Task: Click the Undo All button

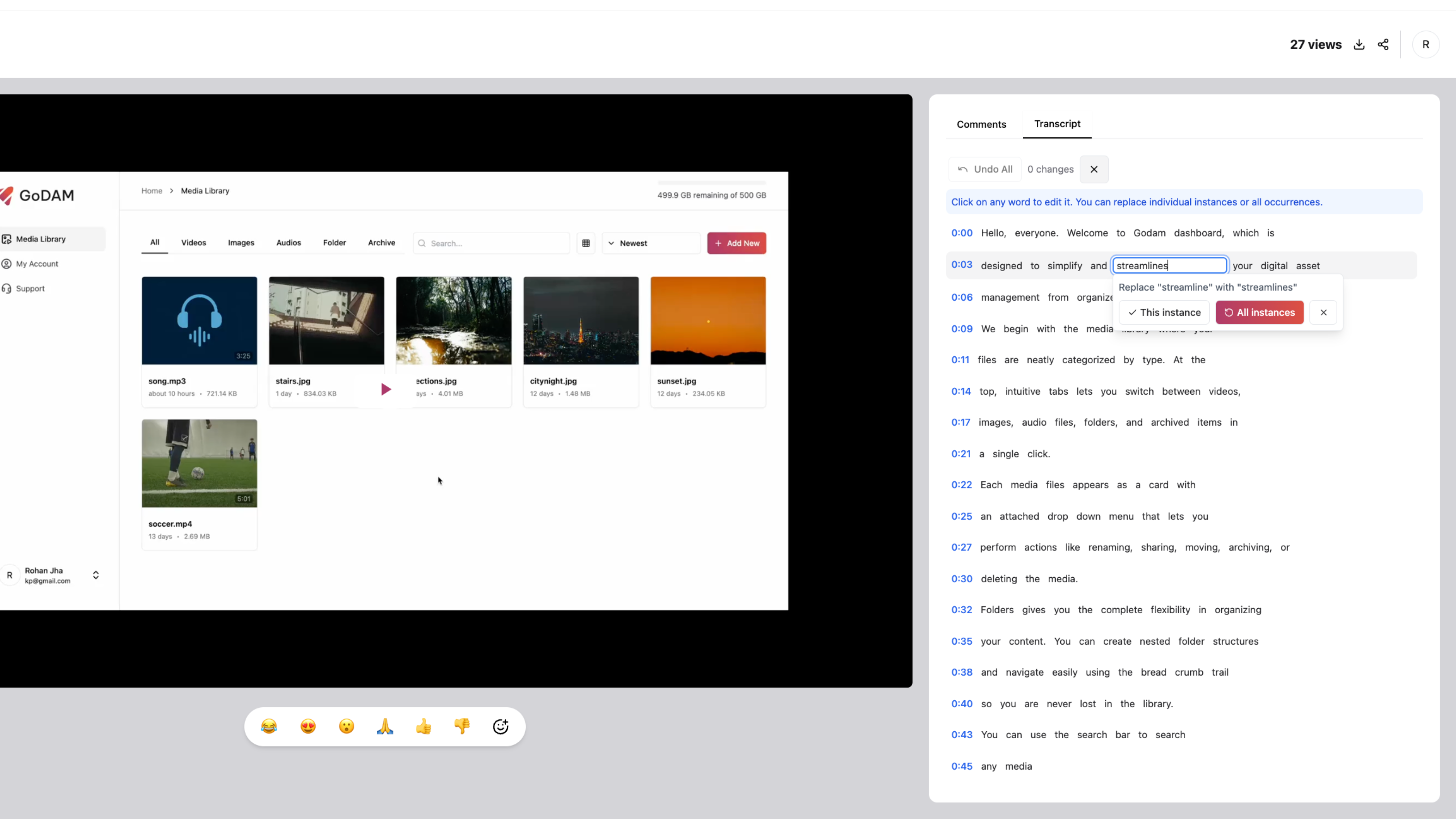Action: pos(985,170)
